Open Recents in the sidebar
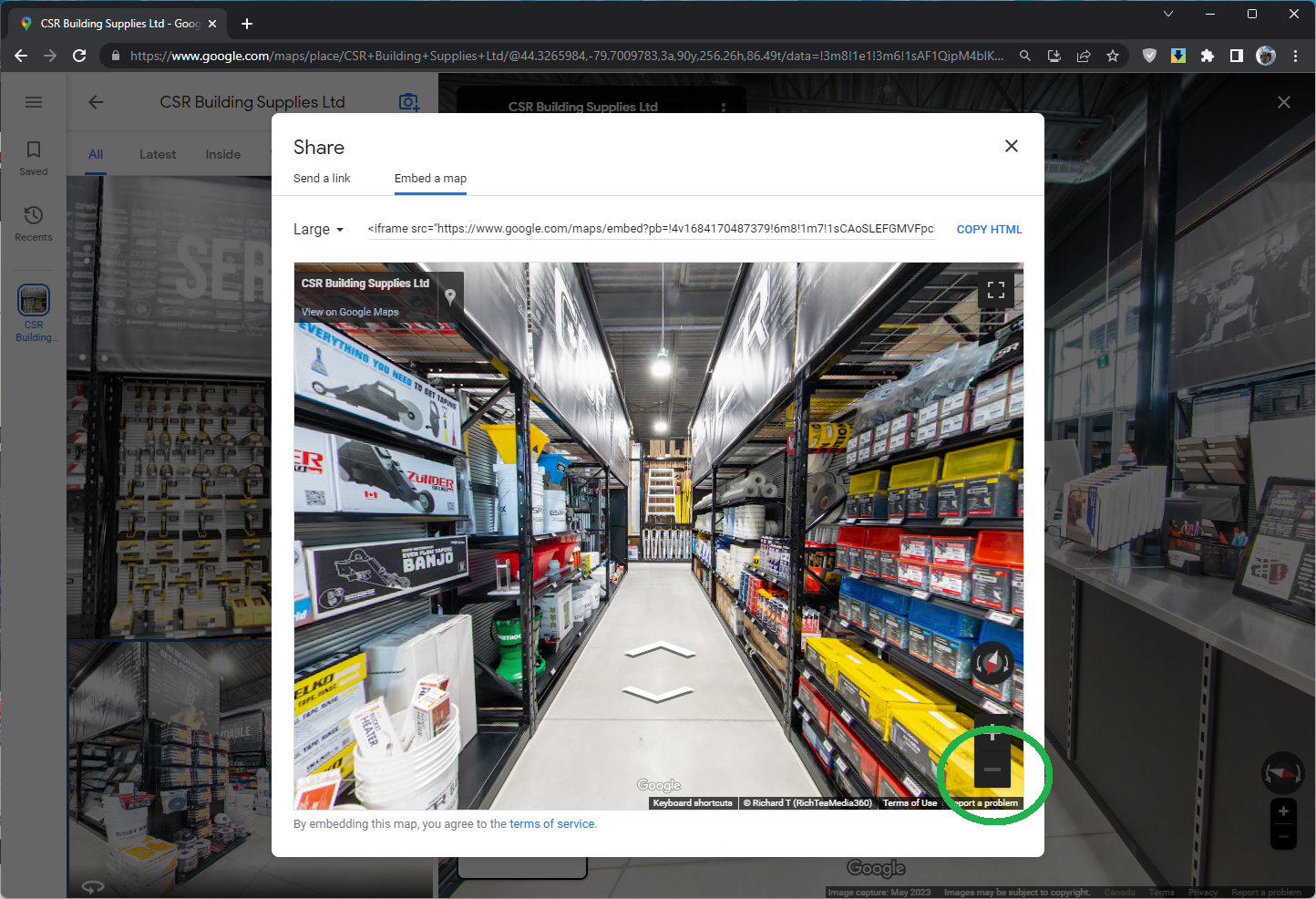Image resolution: width=1316 pixels, height=899 pixels. [34, 223]
